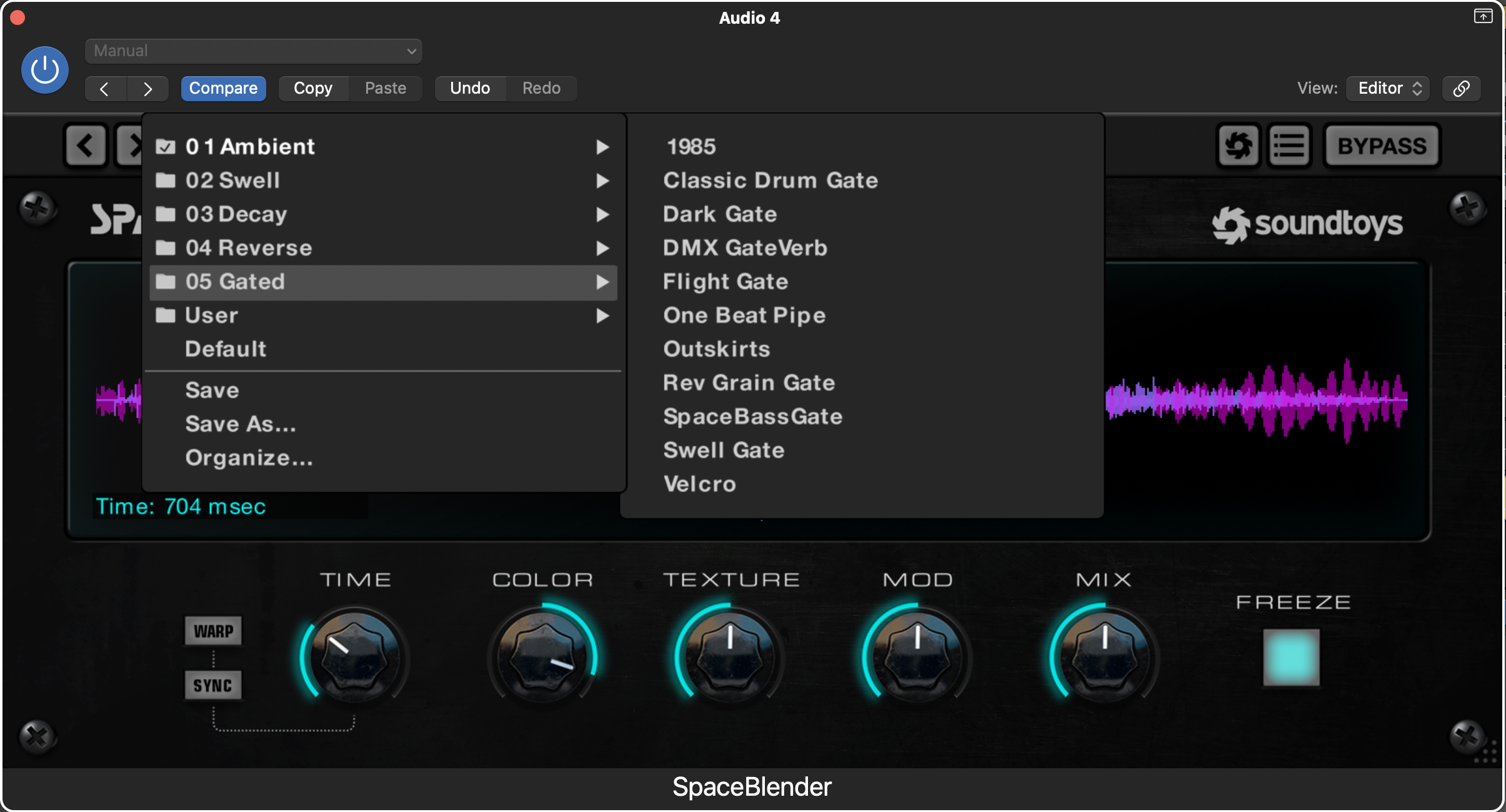The height and width of the screenshot is (812, 1506).
Task: Select the SpaceBassGate preset
Action: pos(753,417)
